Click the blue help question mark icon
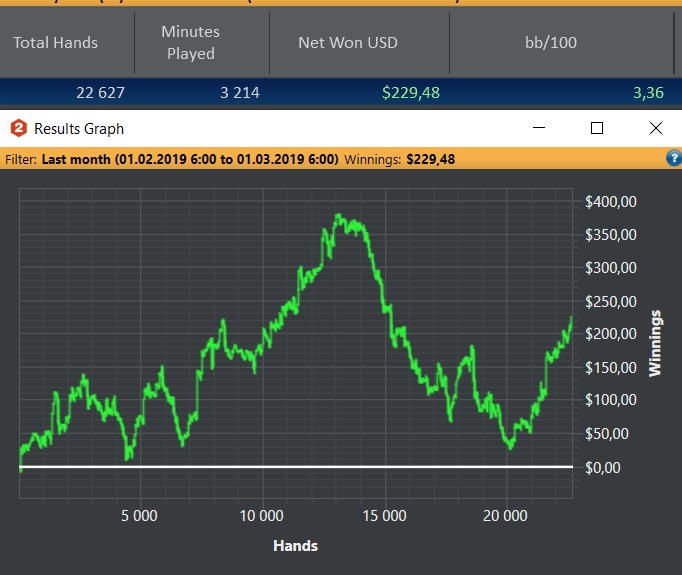 (x=674, y=158)
